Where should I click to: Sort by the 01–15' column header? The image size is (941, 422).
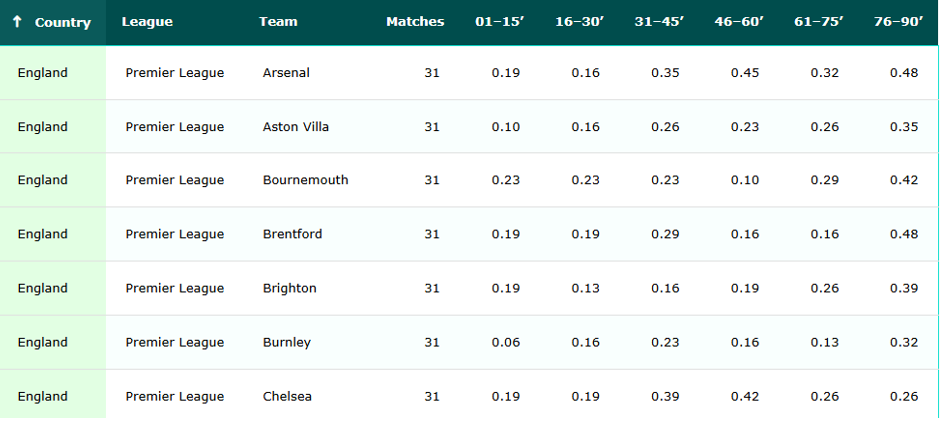click(500, 22)
